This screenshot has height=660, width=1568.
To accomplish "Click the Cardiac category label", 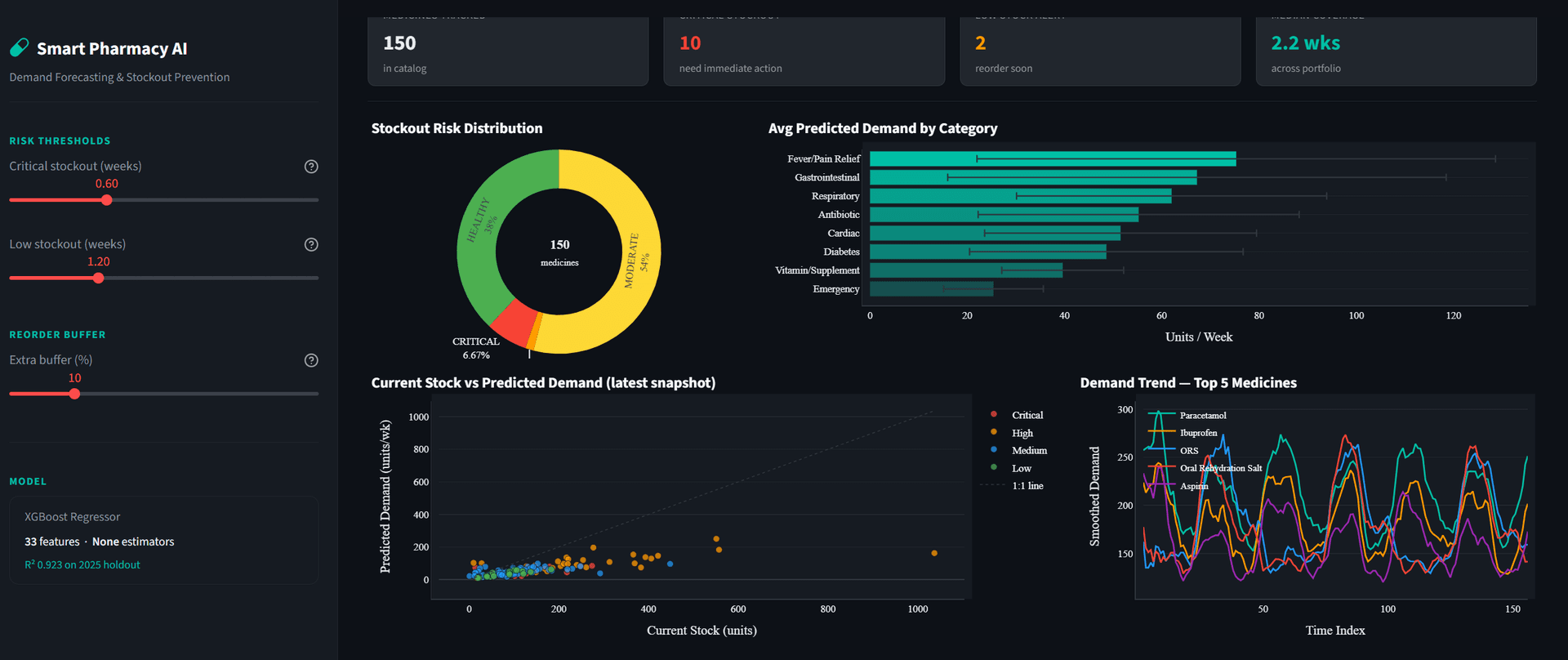I will click(x=844, y=234).
